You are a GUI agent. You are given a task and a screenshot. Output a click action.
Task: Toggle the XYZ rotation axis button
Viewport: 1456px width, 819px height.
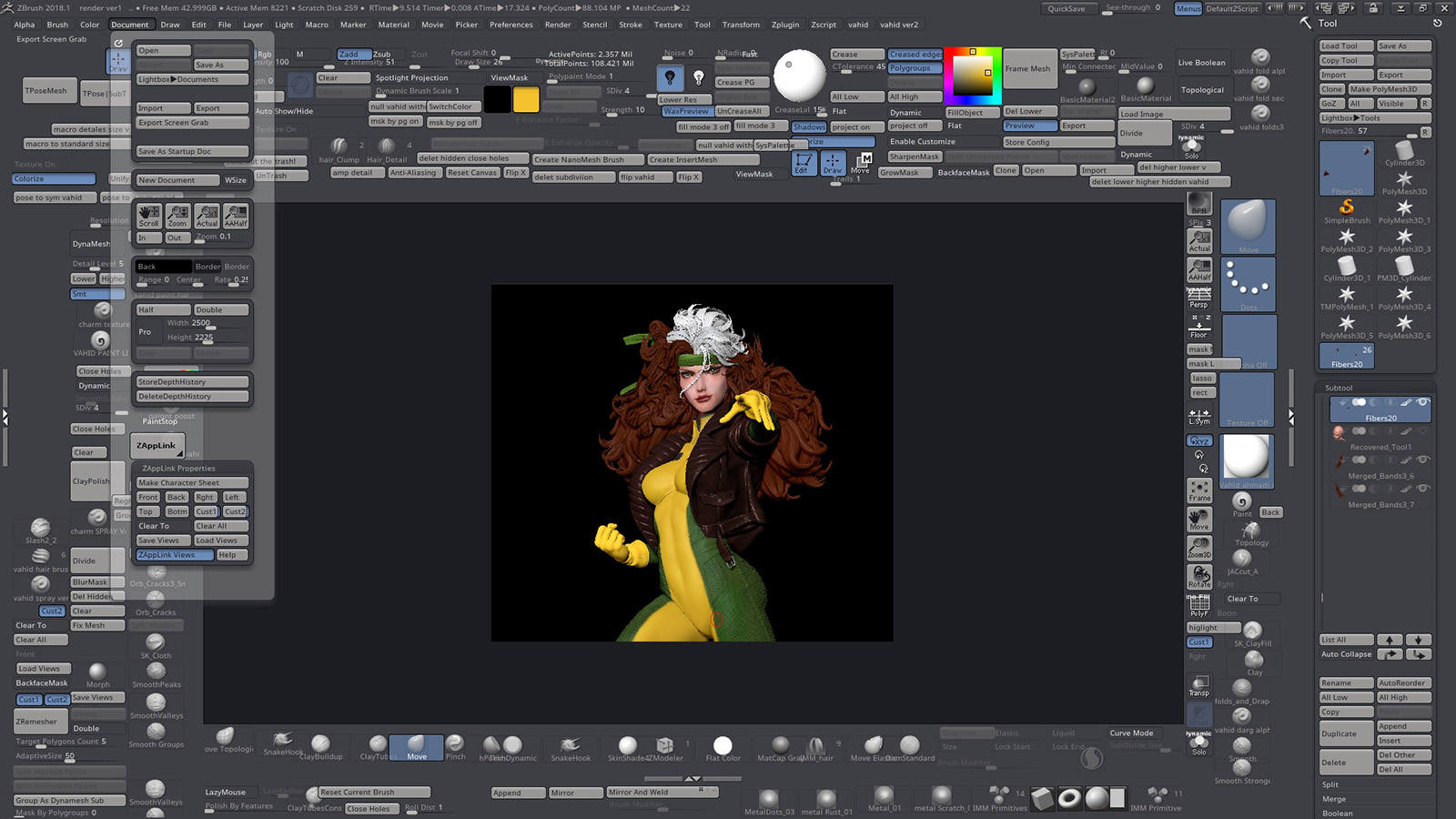(x=1199, y=441)
